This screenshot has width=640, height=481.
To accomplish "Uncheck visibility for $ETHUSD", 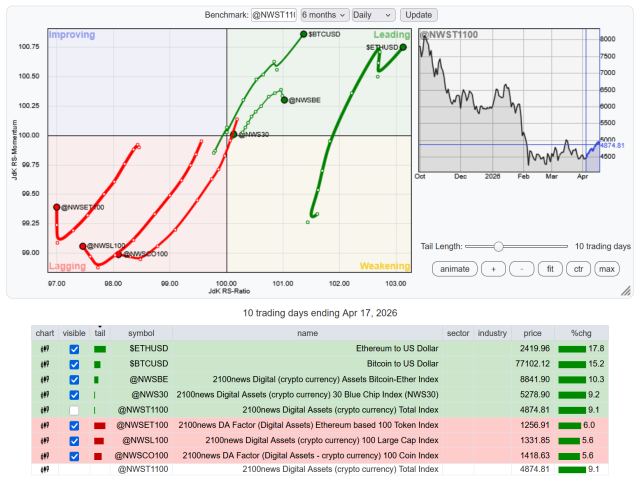I will pos(74,349).
